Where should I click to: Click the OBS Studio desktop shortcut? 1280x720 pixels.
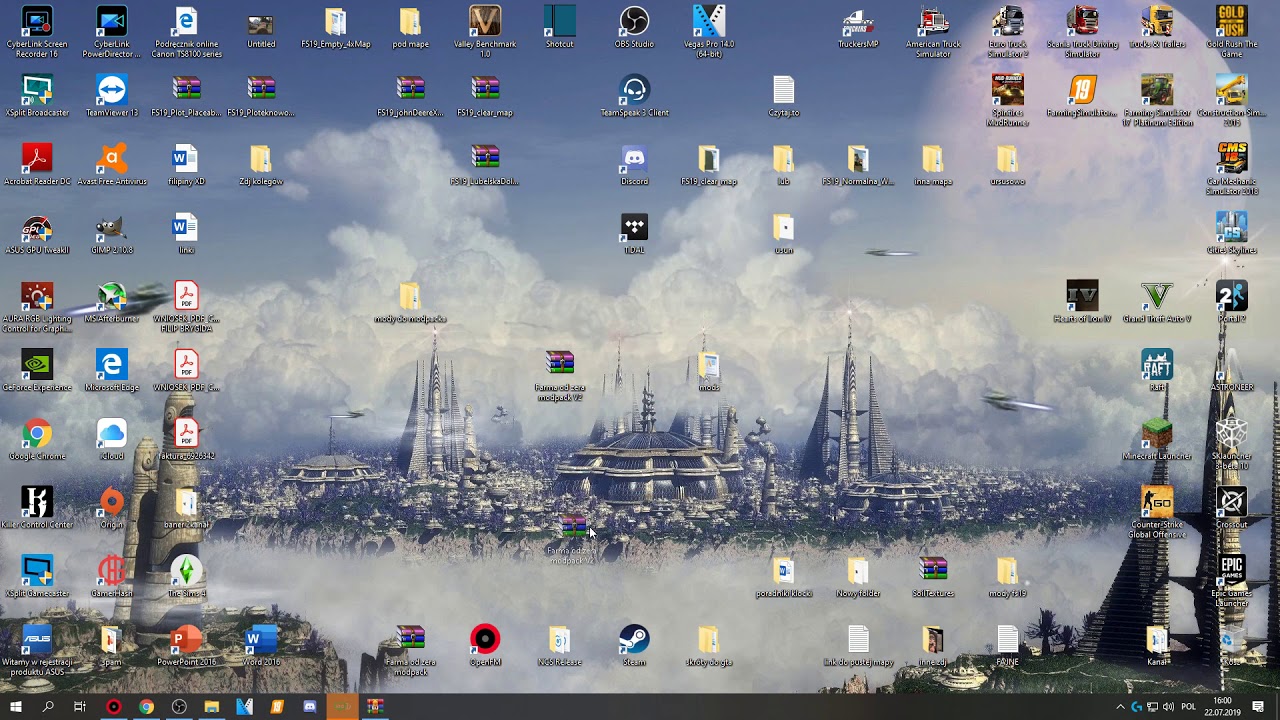pyautogui.click(x=634, y=27)
